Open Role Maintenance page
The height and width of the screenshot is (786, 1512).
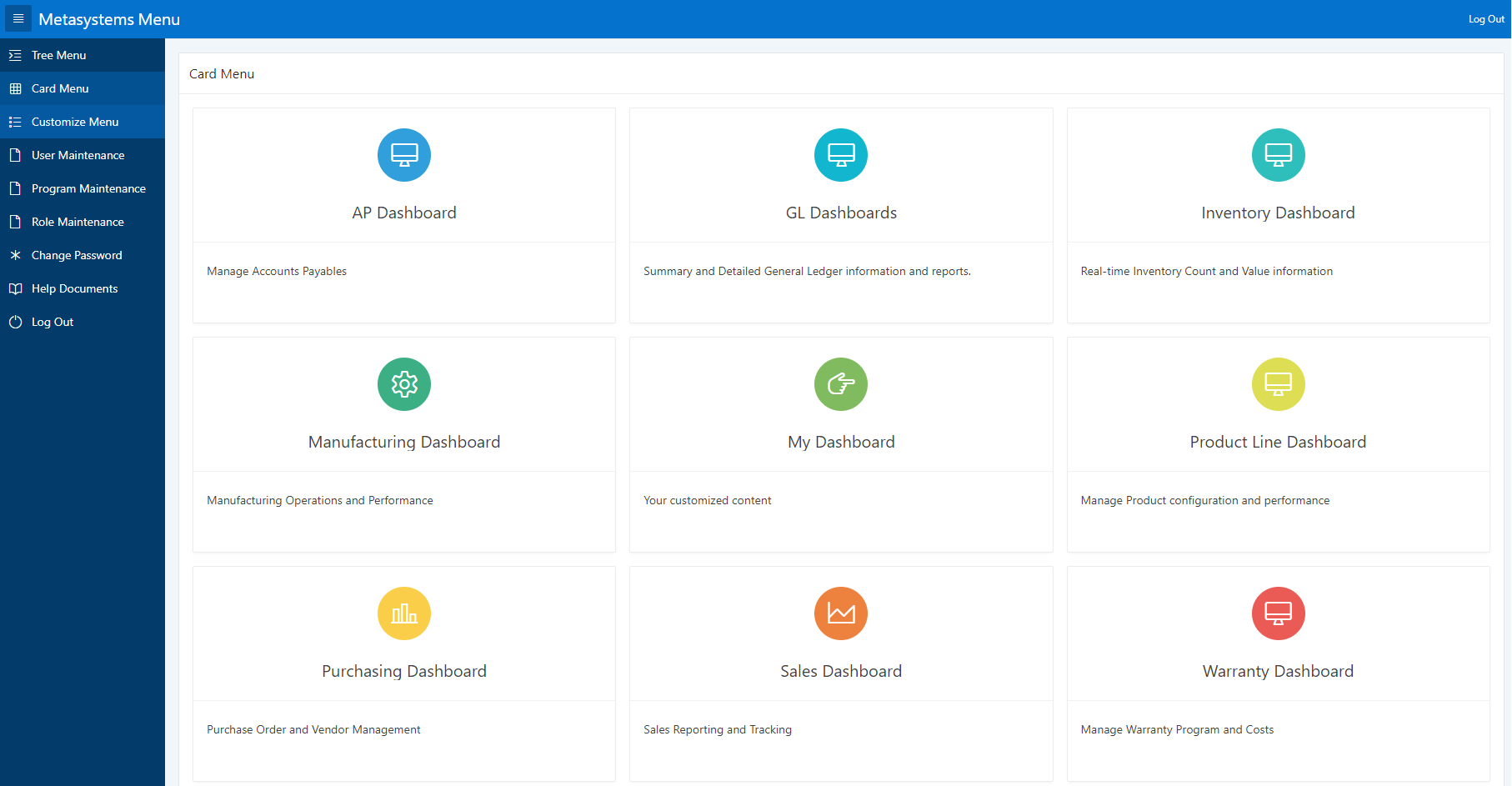click(83, 222)
